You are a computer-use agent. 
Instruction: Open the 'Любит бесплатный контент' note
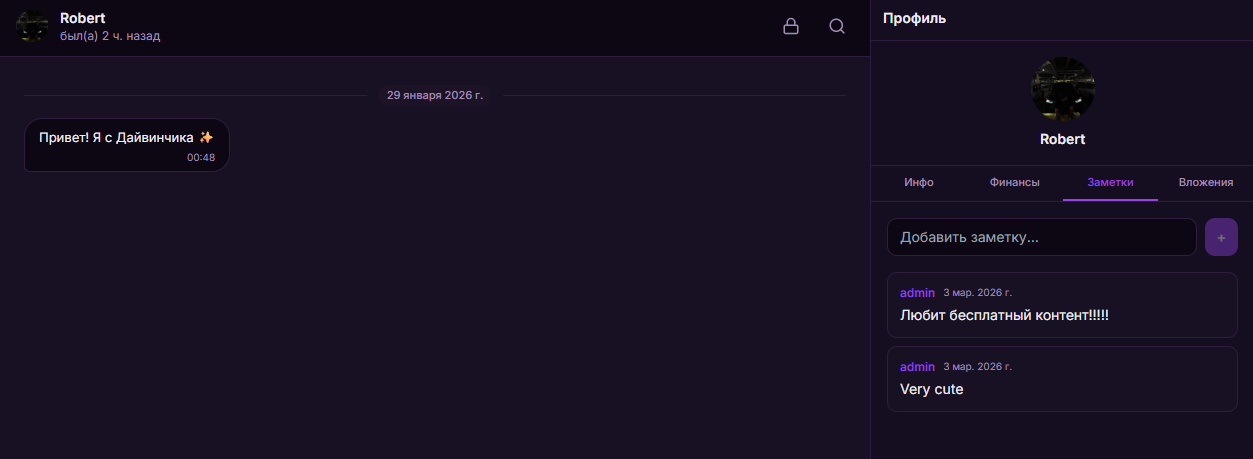click(1004, 315)
